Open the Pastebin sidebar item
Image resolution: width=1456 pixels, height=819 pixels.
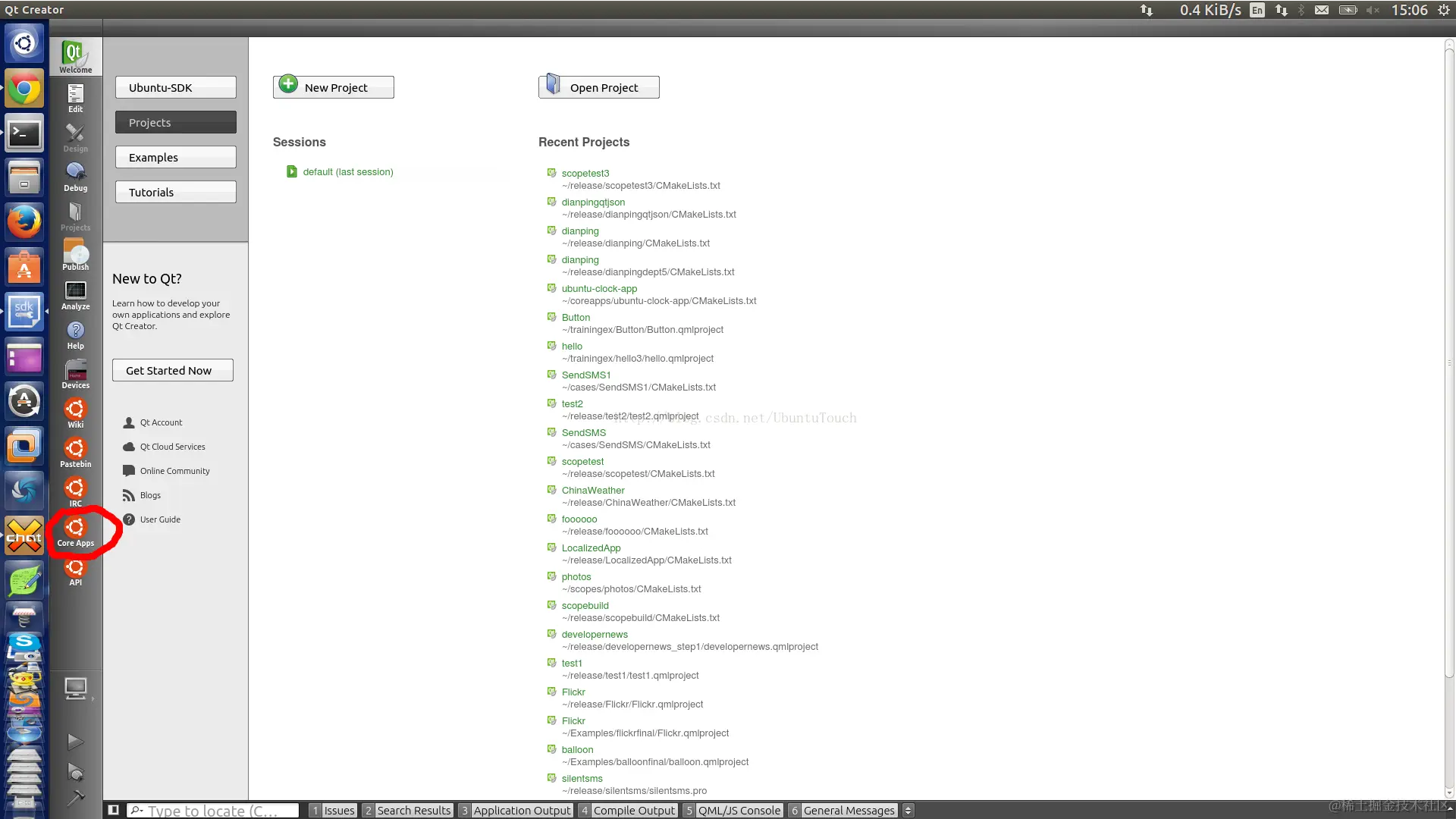click(75, 453)
